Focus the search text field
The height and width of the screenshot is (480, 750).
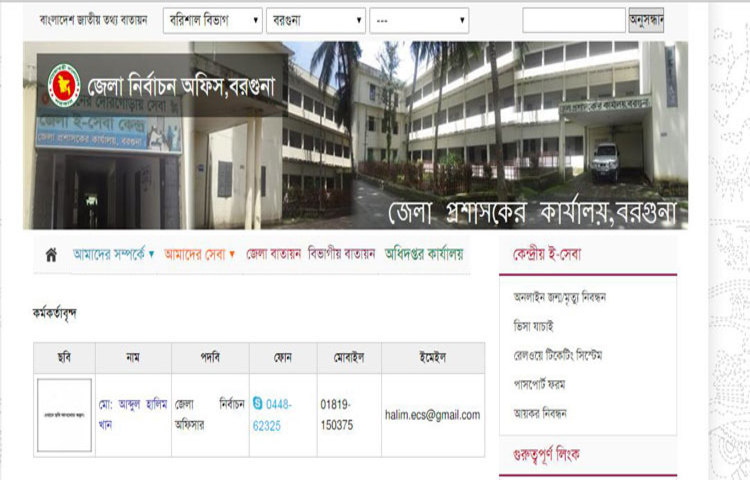[x=574, y=20]
